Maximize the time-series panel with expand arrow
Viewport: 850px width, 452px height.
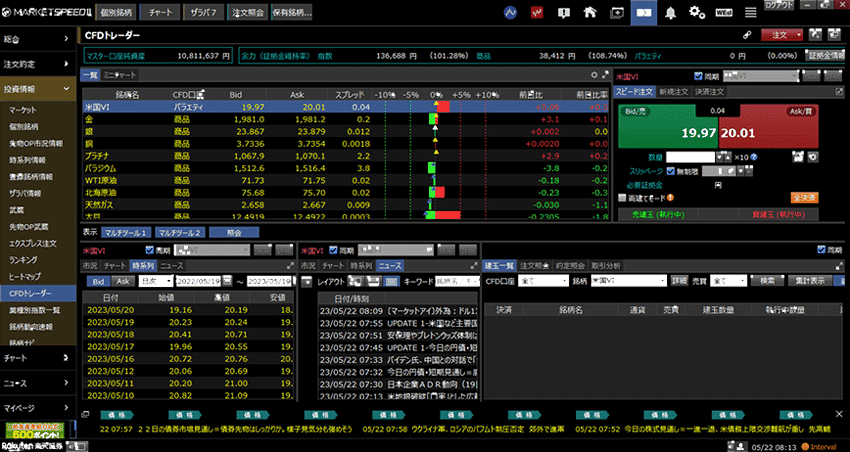pos(291,266)
